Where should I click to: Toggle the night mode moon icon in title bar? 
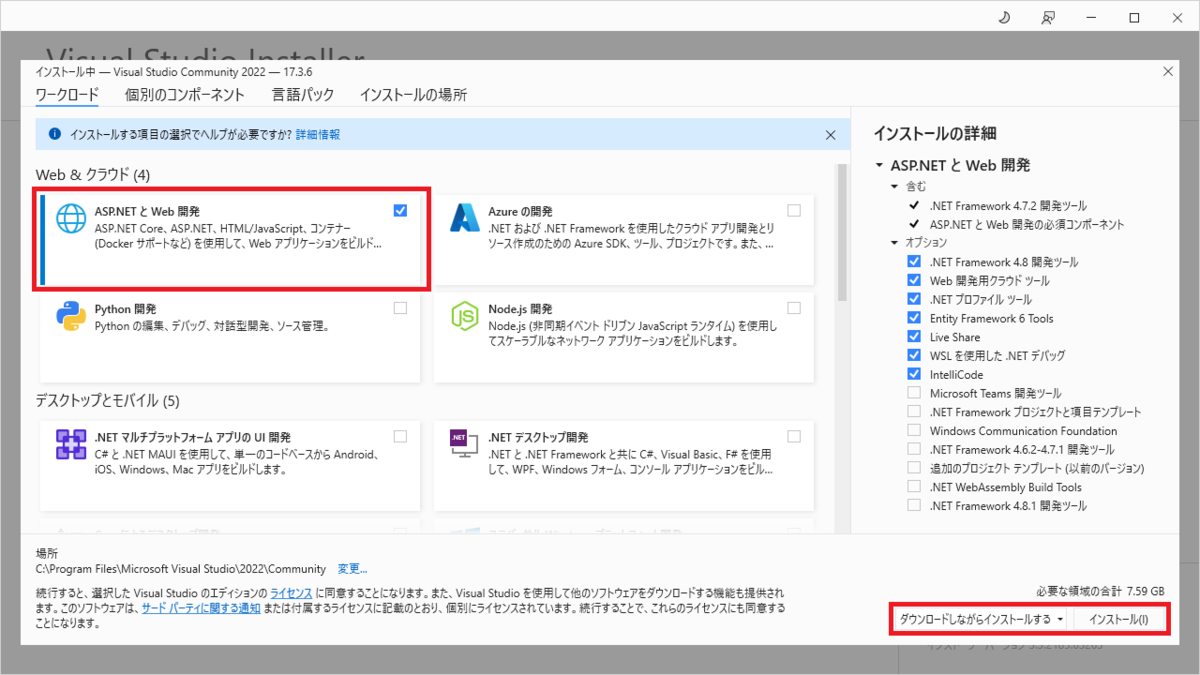pos(1004,17)
